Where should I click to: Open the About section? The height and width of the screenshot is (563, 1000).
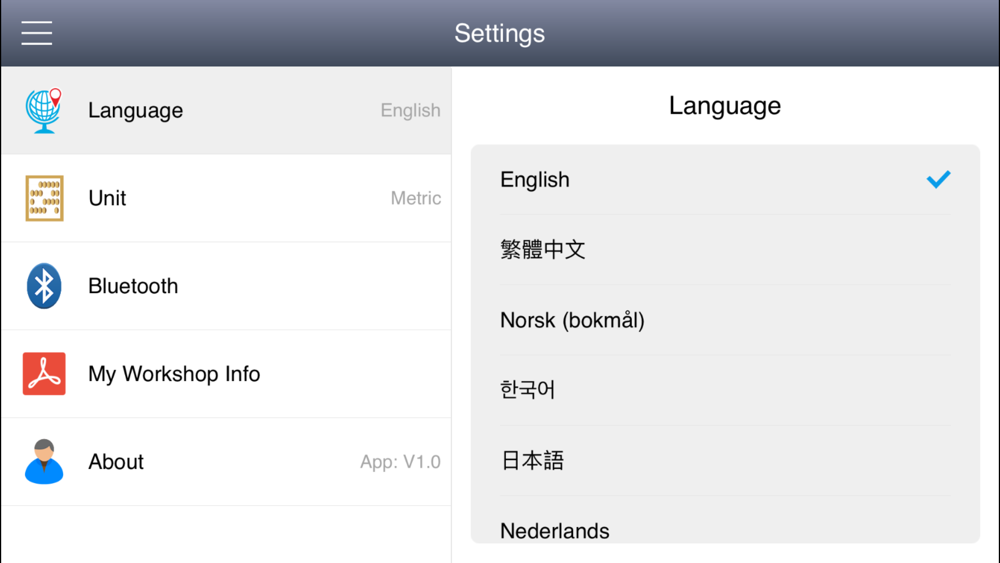tap(226, 462)
